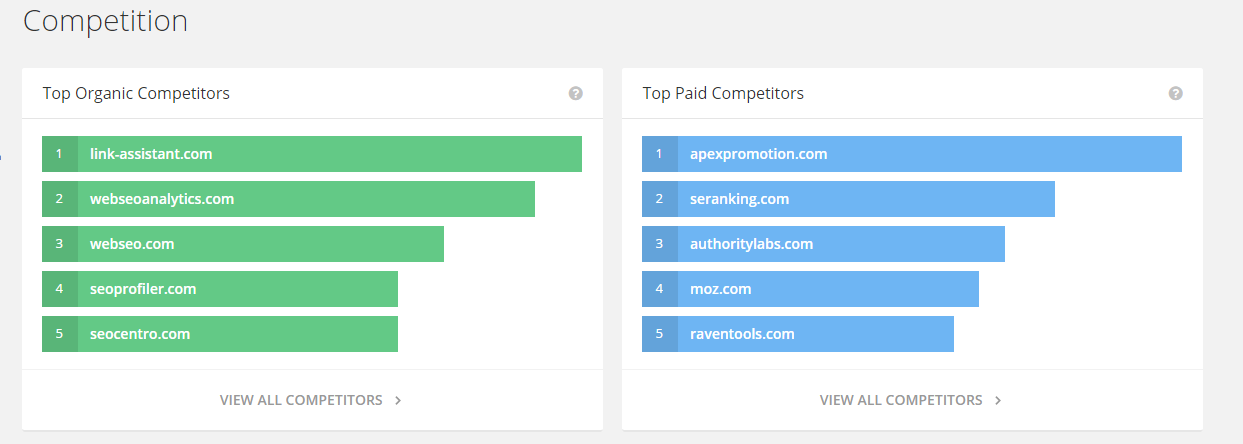
Task: Open apexpromotion.com paid competitor
Action: coord(758,154)
